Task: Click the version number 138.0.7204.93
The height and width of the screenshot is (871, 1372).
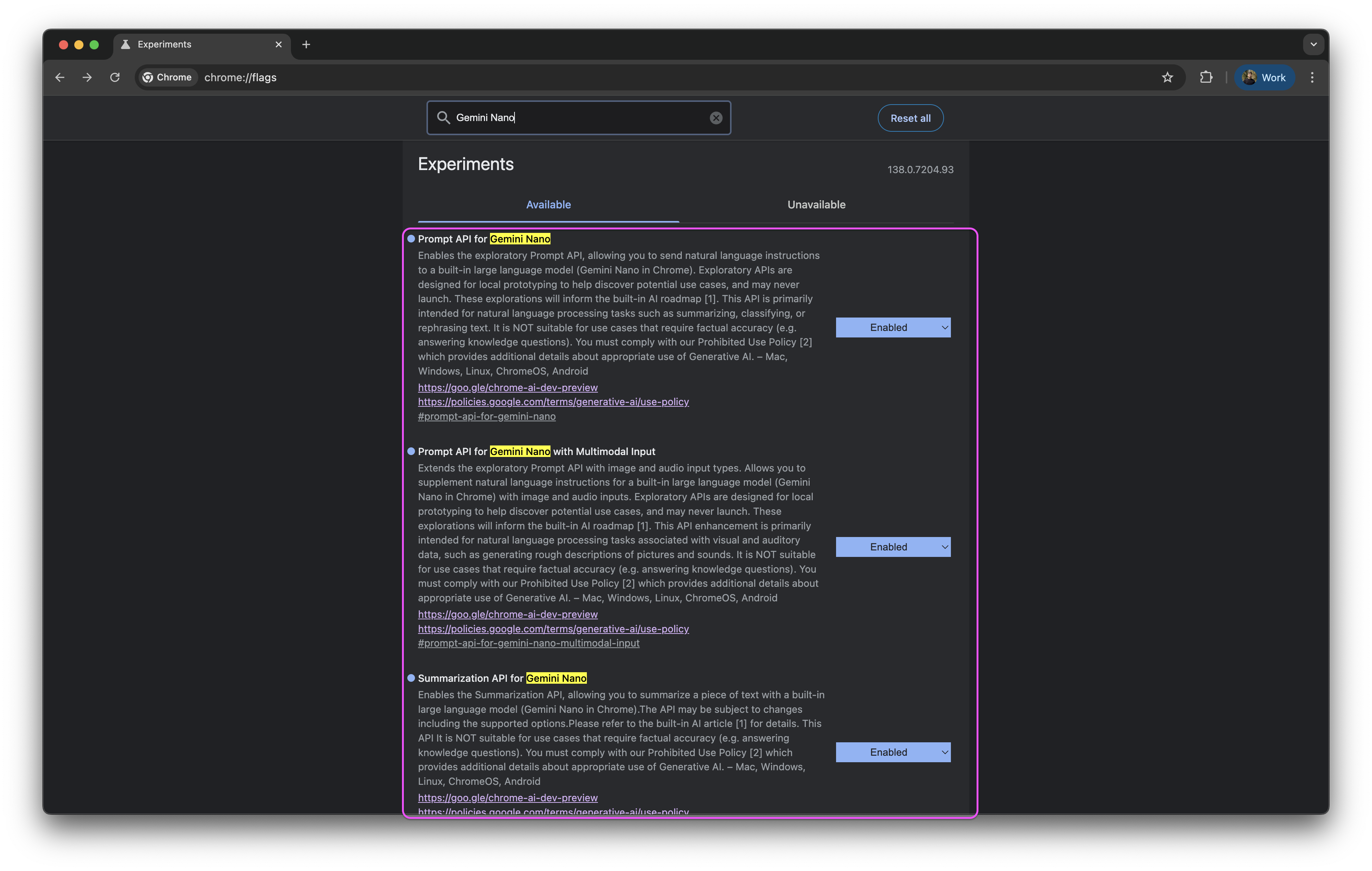Action: (x=920, y=170)
